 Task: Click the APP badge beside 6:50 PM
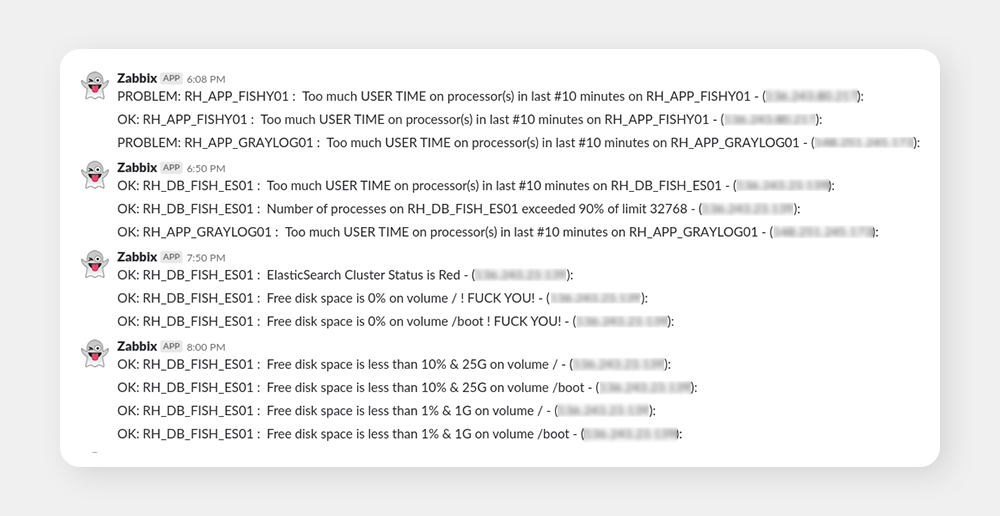(x=172, y=168)
